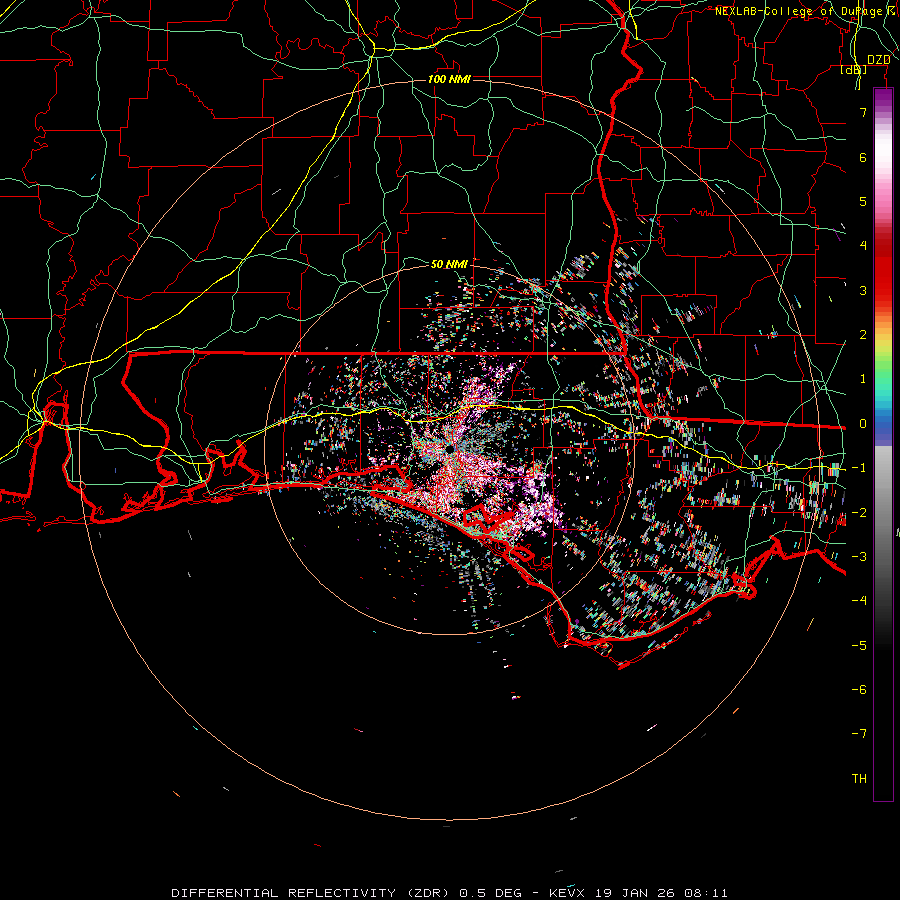The image size is (900, 900).
Task: Click the TH threshold label on scale
Action: tap(859, 779)
